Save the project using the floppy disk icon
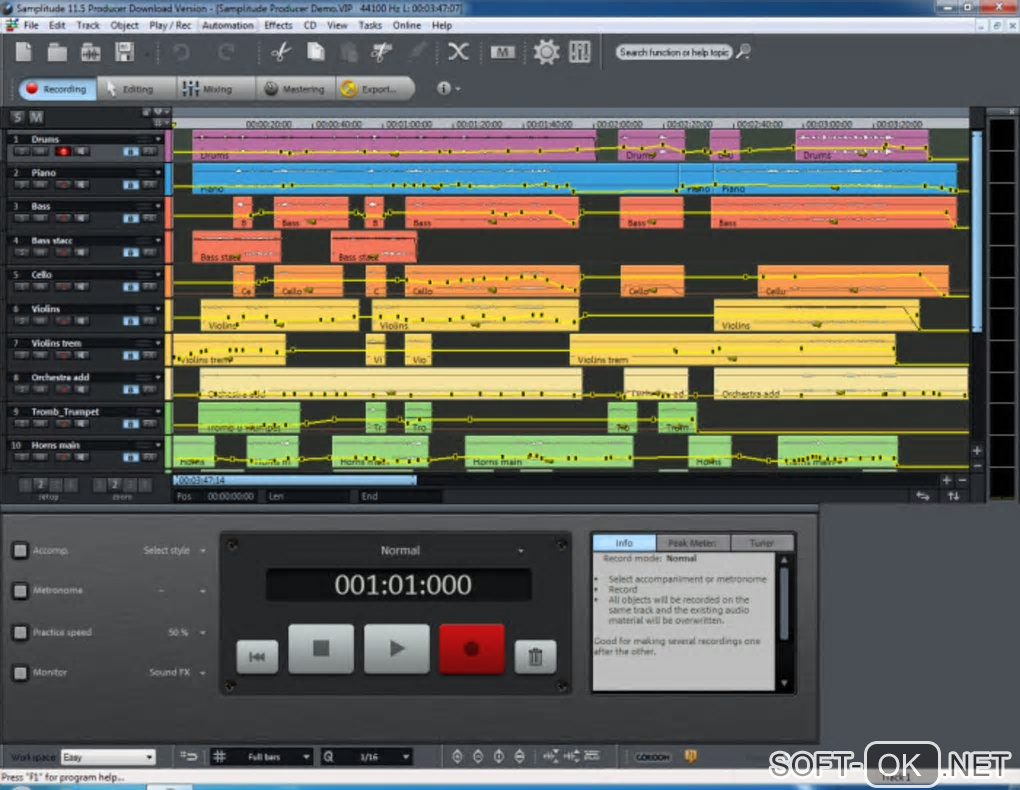The image size is (1020, 790). 124,51
